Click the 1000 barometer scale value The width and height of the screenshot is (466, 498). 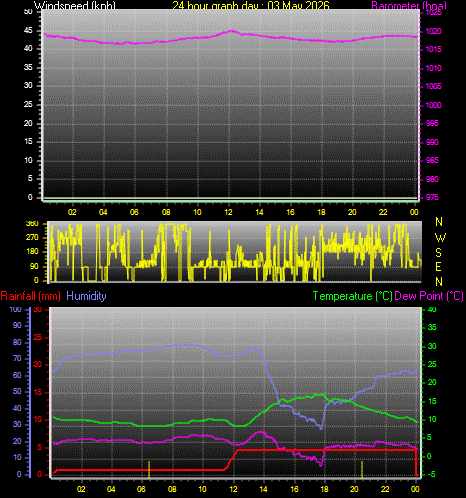(x=434, y=105)
